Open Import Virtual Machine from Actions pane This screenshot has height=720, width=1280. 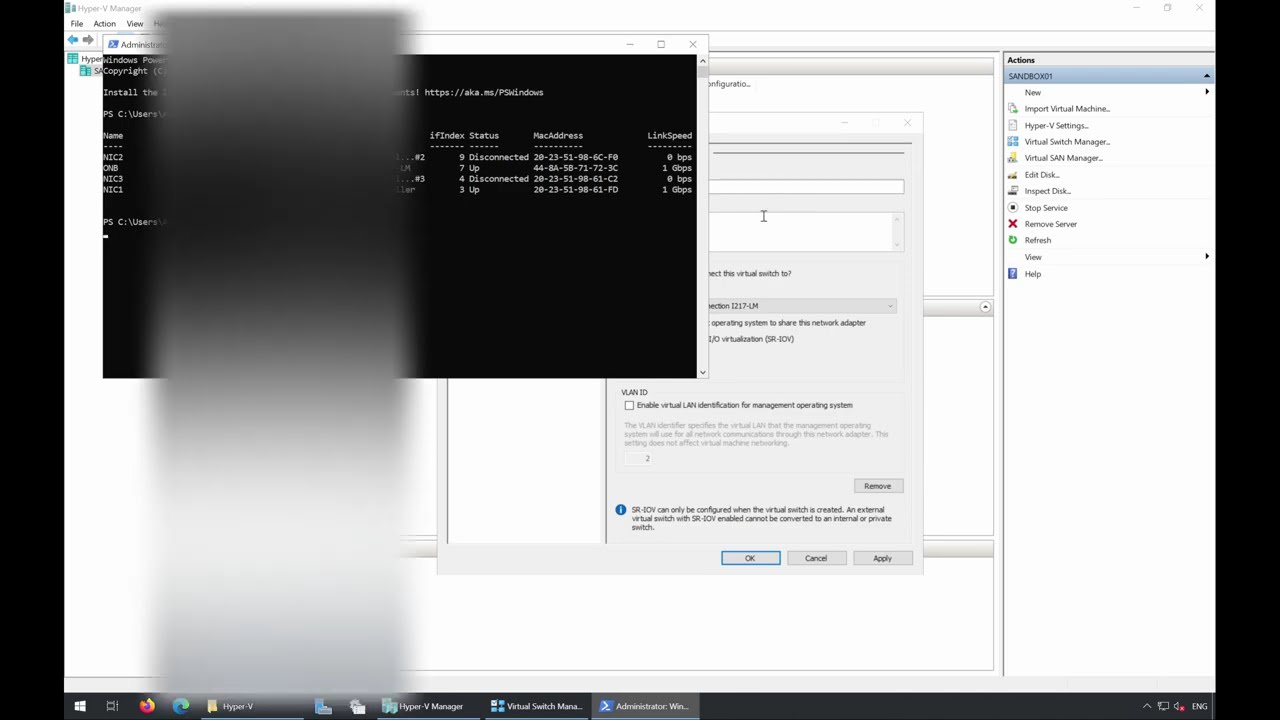1067,108
